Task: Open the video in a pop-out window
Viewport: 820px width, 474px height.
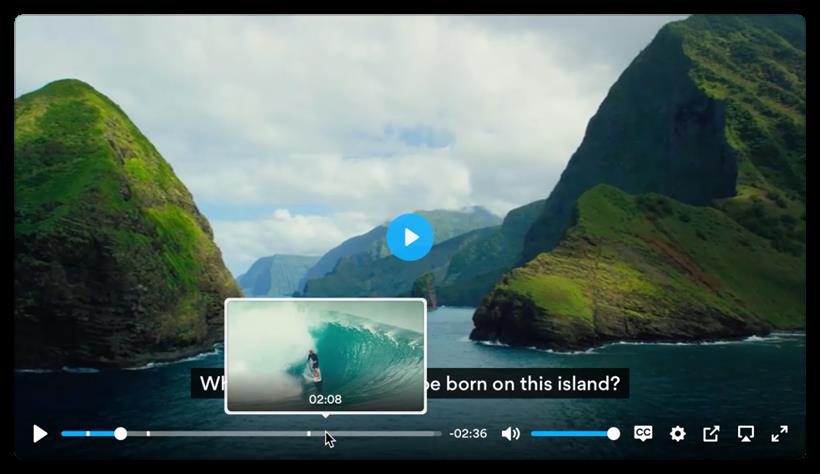Action: click(x=711, y=434)
